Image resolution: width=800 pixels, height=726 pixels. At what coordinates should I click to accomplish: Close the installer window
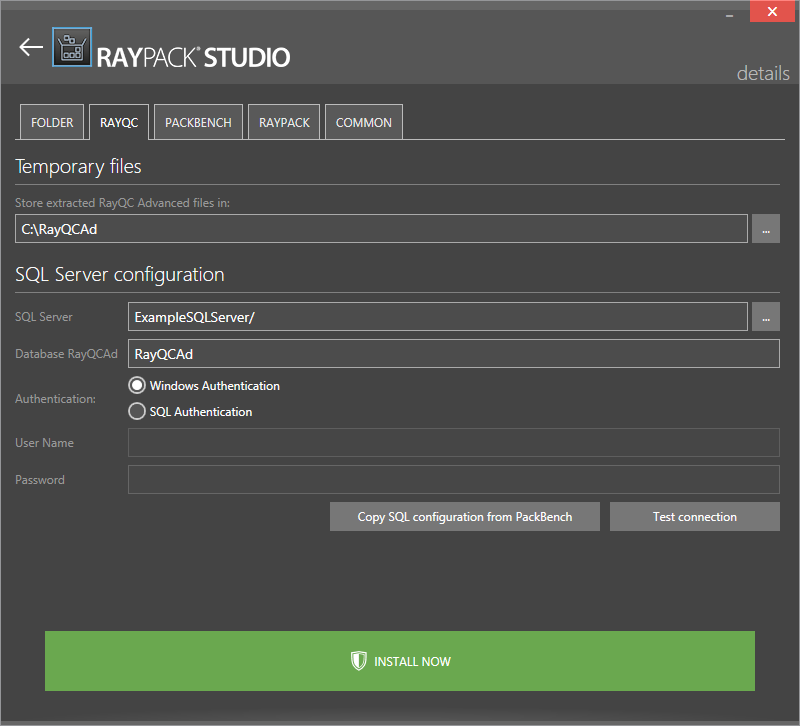[x=773, y=12]
